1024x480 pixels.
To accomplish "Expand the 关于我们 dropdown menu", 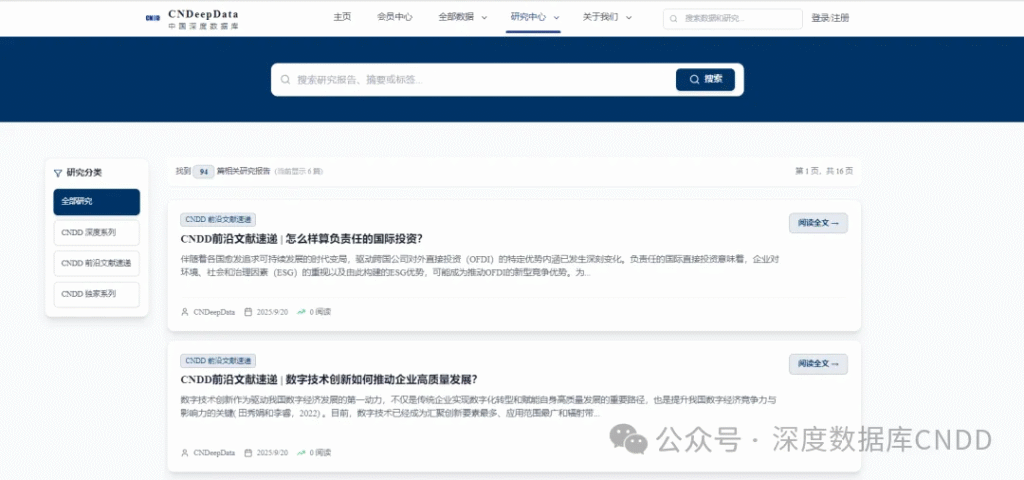I will click(607, 17).
